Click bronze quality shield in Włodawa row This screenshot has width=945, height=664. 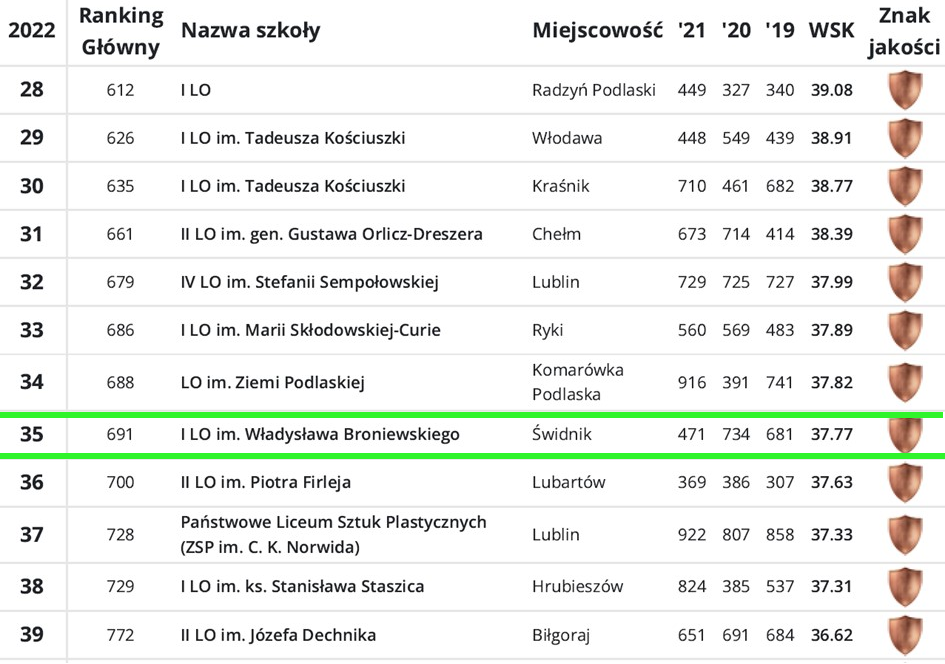(x=905, y=138)
